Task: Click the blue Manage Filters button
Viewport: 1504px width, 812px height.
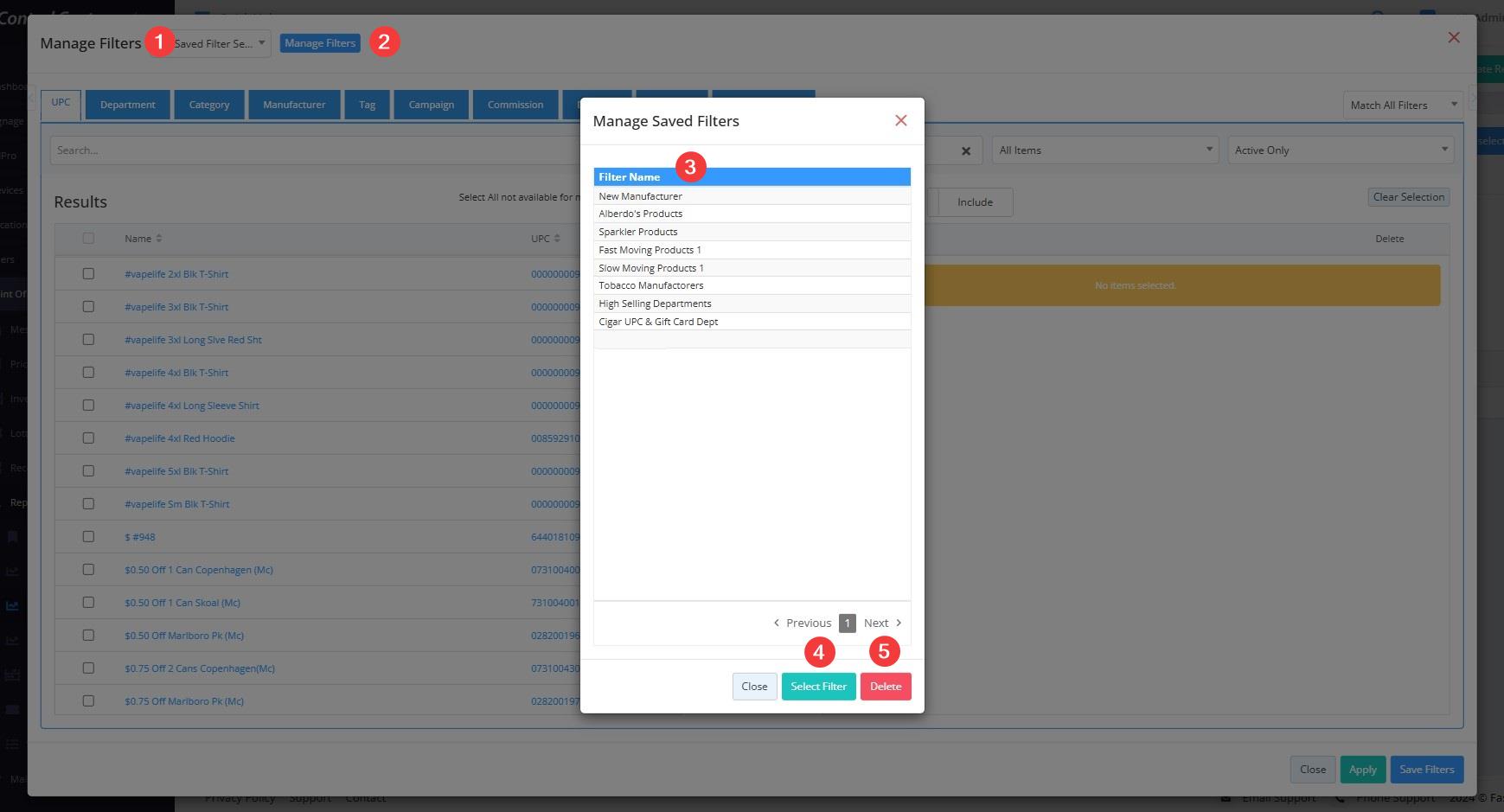Action: 320,43
